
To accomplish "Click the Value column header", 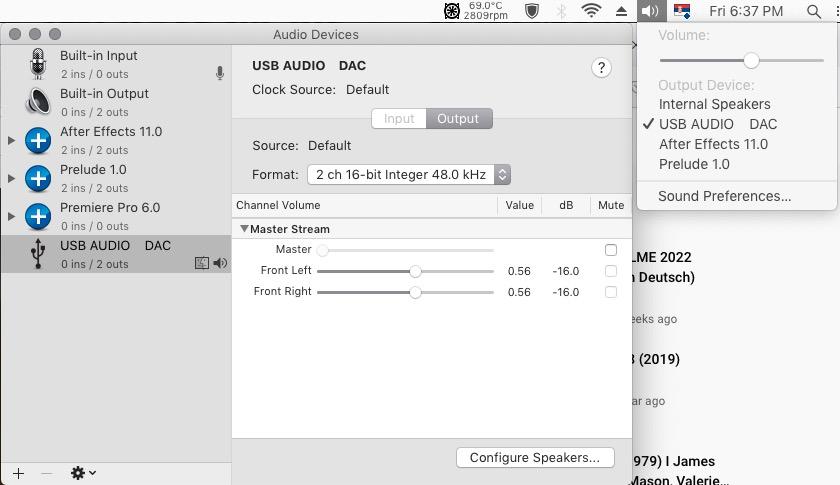I will coord(520,205).
